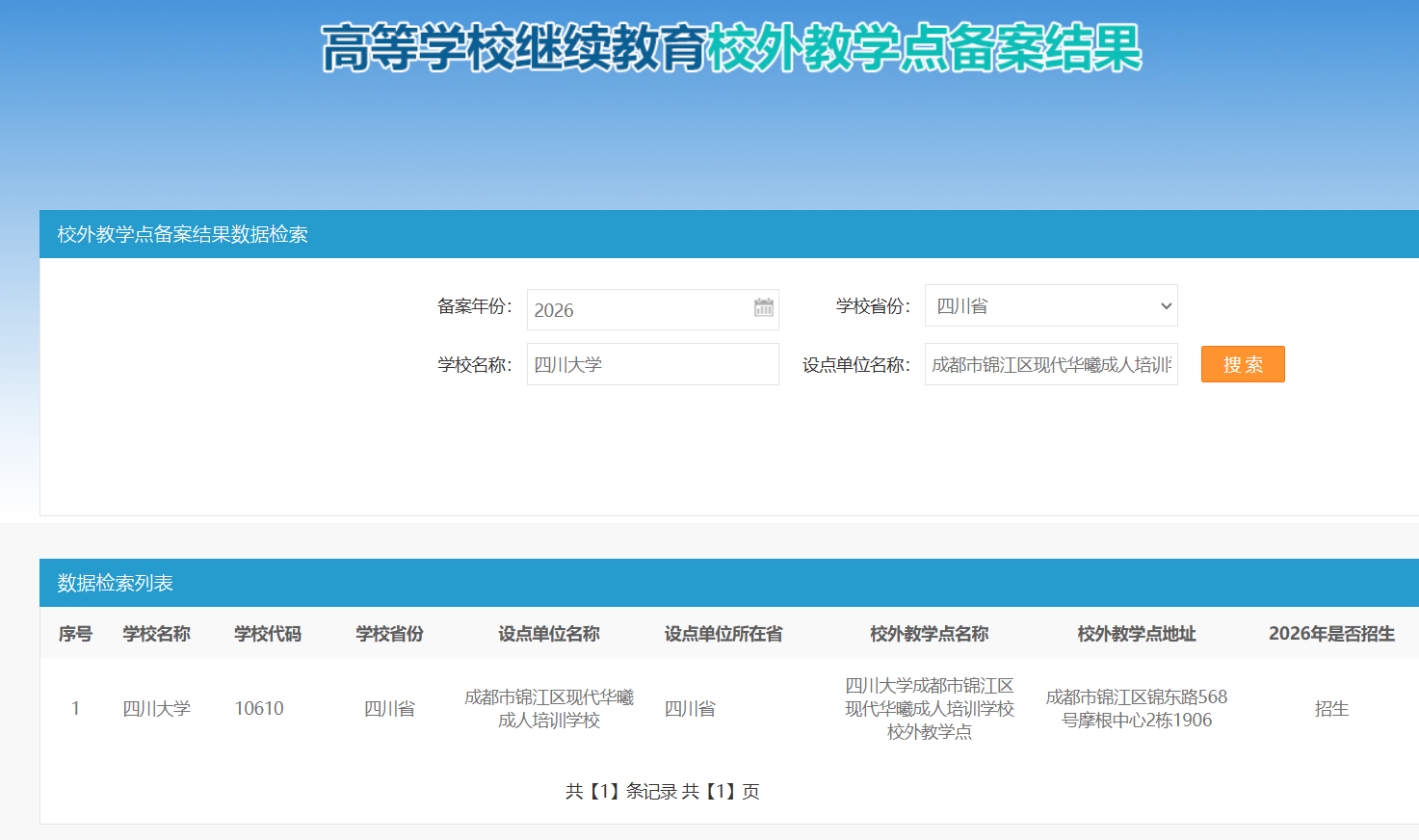The width and height of the screenshot is (1419, 840).
Task: Click the 设点单位名称 label in the search form
Action: click(x=855, y=365)
